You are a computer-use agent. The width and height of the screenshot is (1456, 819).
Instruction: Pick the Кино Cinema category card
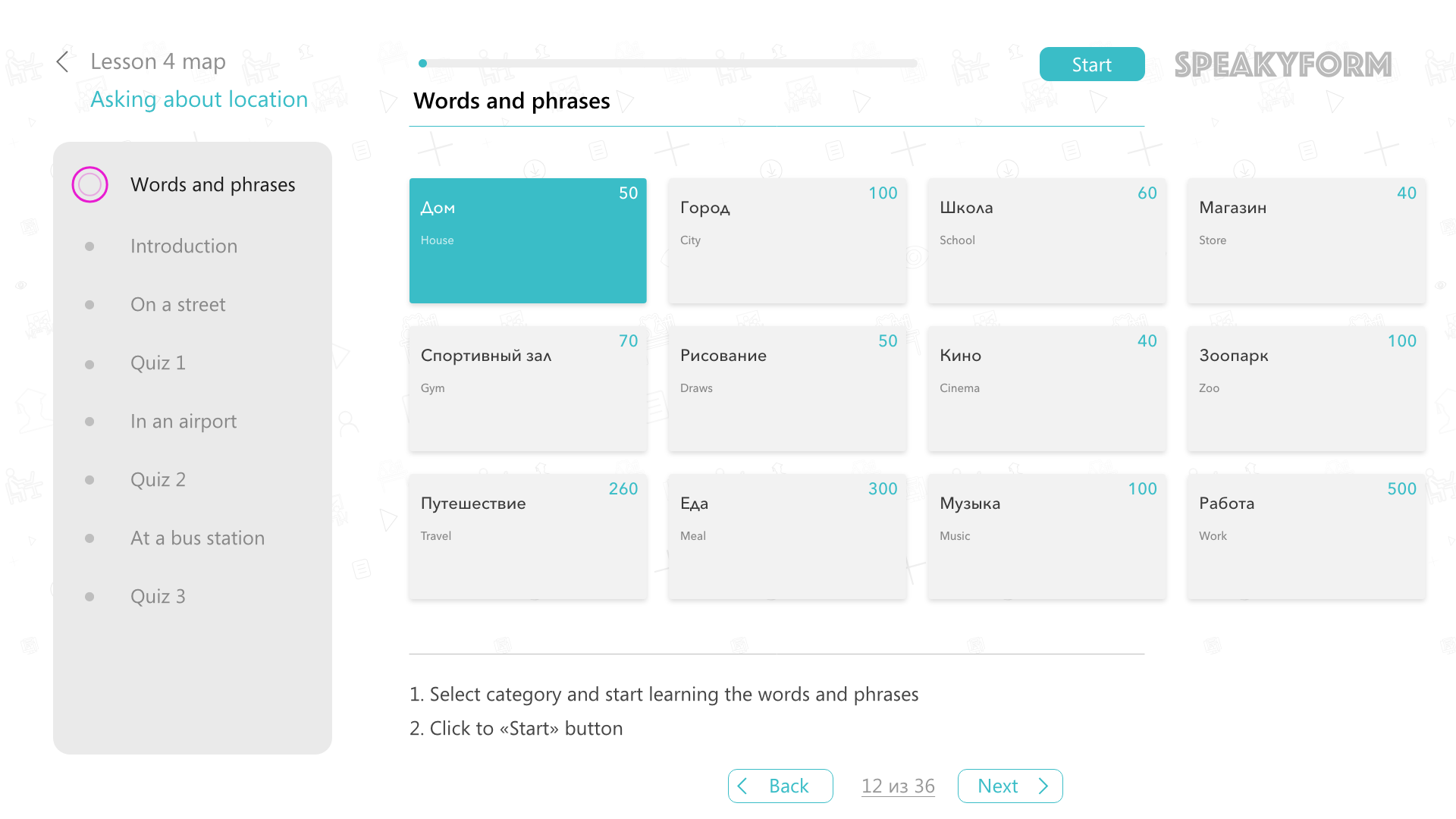(x=1046, y=389)
